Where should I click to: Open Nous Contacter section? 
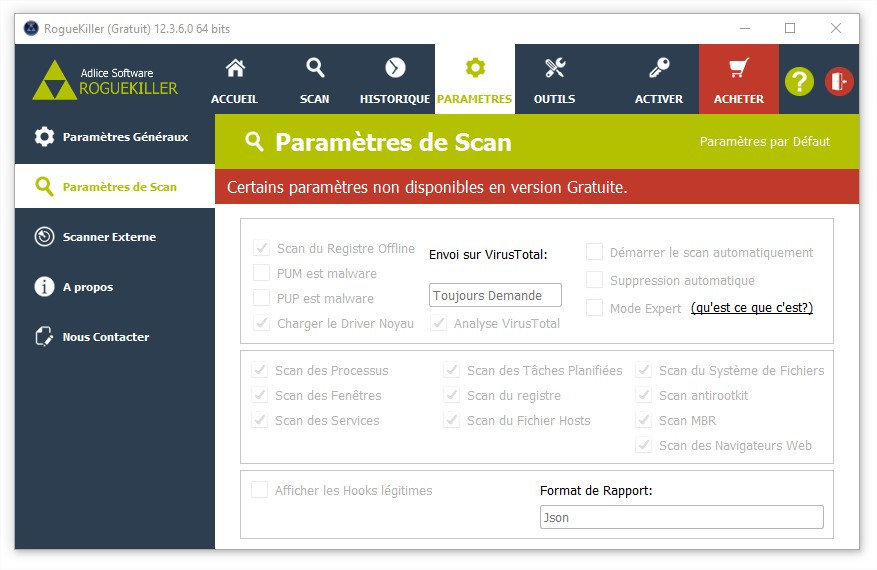click(115, 337)
